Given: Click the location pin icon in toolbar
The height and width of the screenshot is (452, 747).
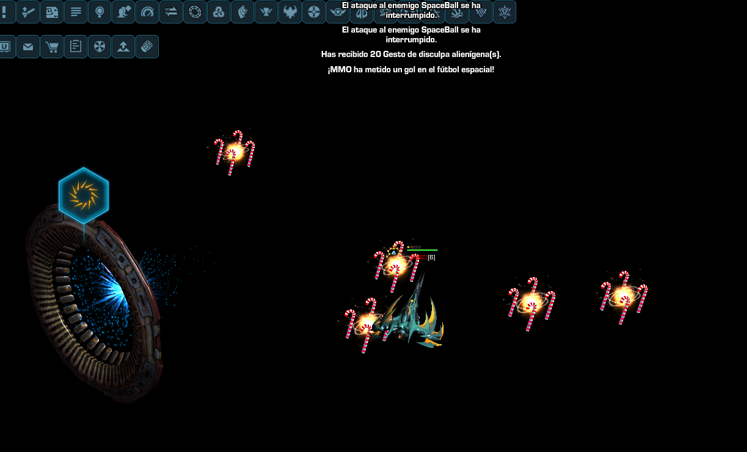Looking at the screenshot, I should 100,12.
